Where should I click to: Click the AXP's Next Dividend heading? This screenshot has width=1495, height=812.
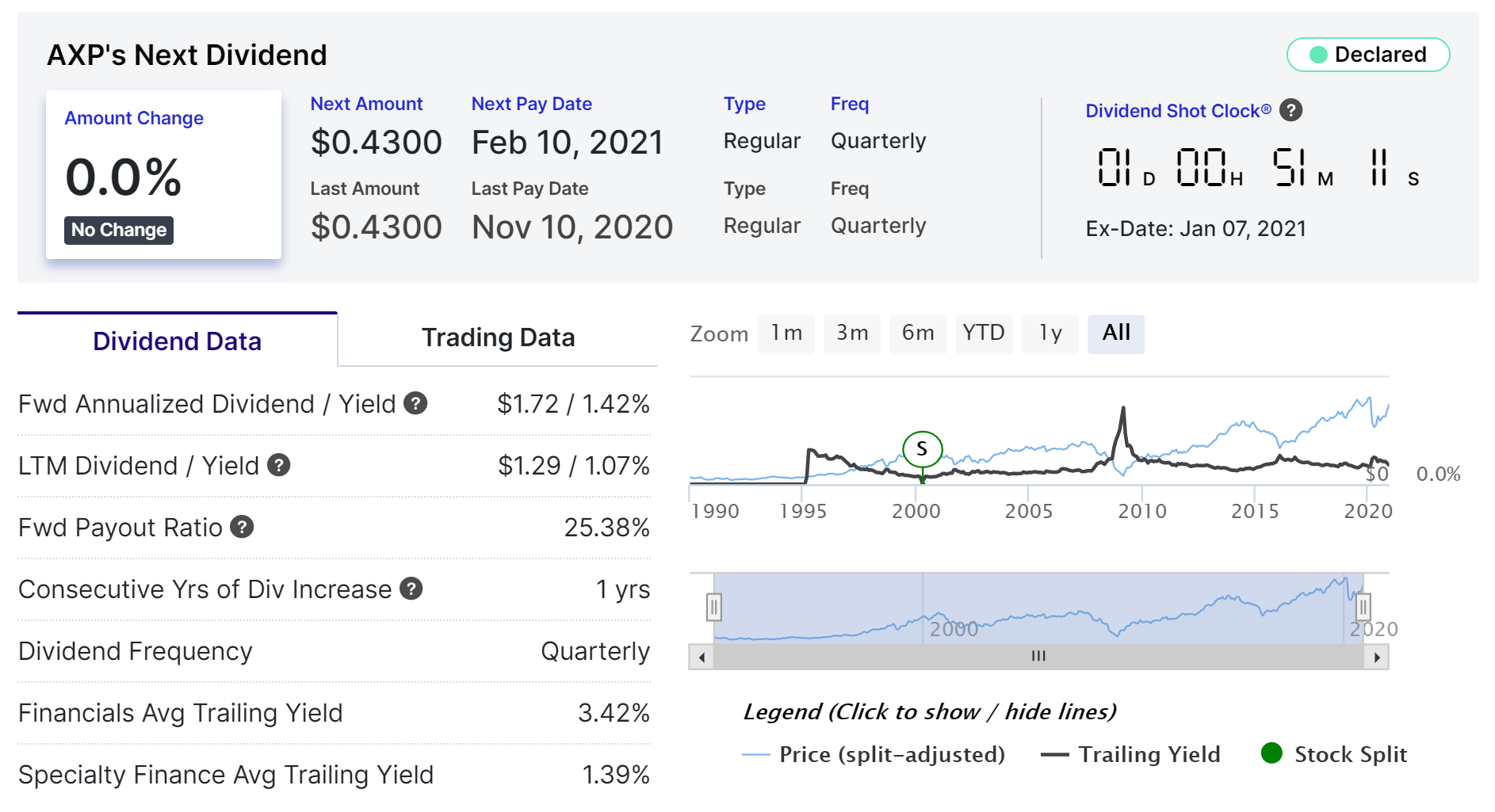tap(187, 55)
